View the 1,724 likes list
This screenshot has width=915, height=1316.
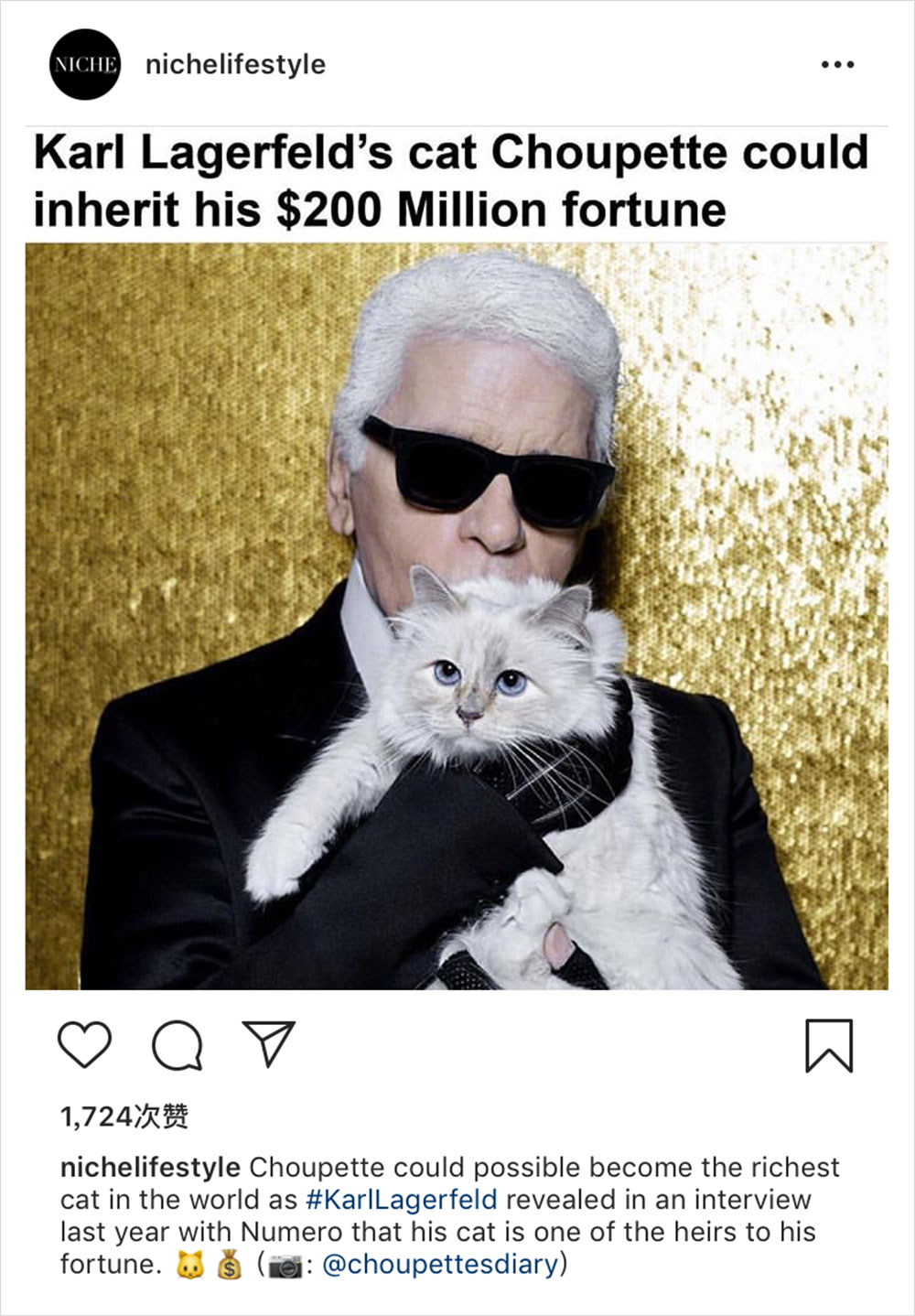click(x=124, y=1116)
